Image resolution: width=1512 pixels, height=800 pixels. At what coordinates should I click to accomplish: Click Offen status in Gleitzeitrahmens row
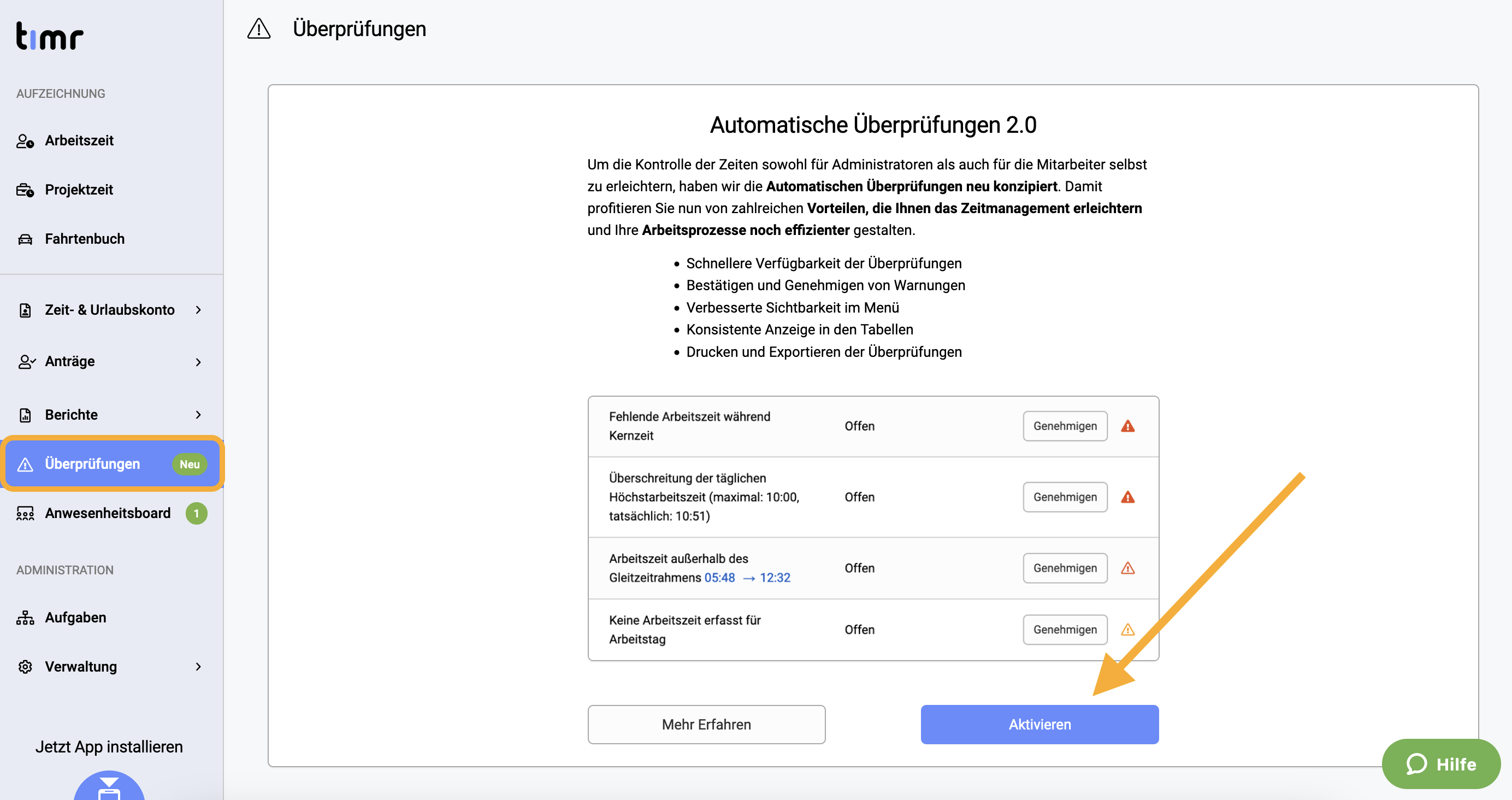(x=859, y=568)
